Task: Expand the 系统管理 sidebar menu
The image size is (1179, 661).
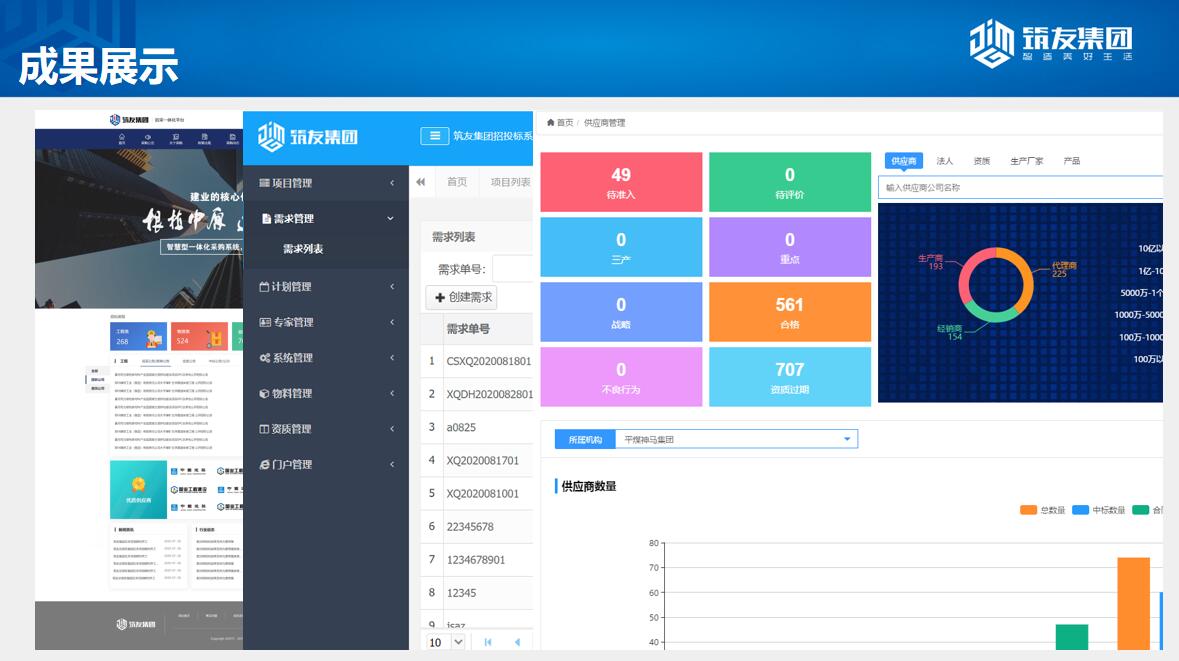Action: [325, 358]
